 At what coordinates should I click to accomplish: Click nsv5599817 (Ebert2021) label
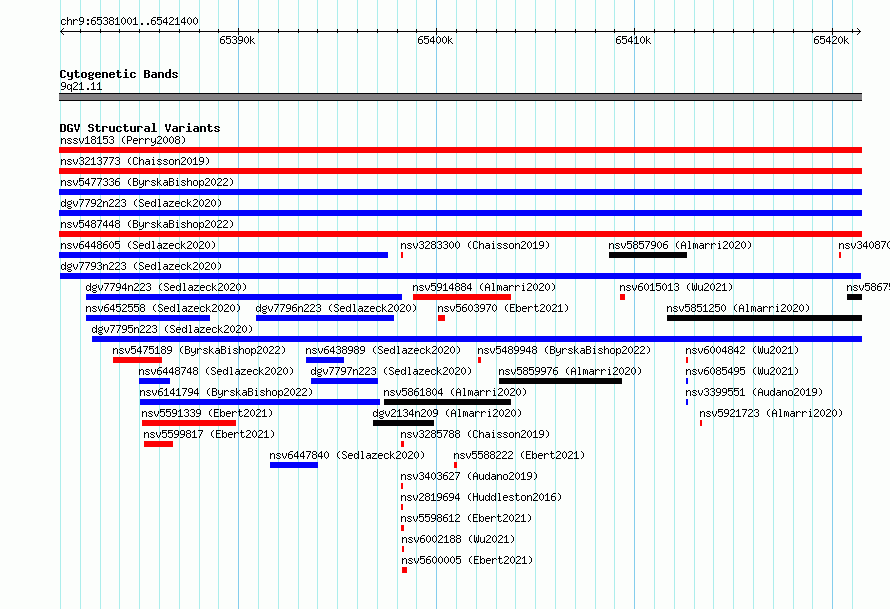pyautogui.click(x=209, y=434)
